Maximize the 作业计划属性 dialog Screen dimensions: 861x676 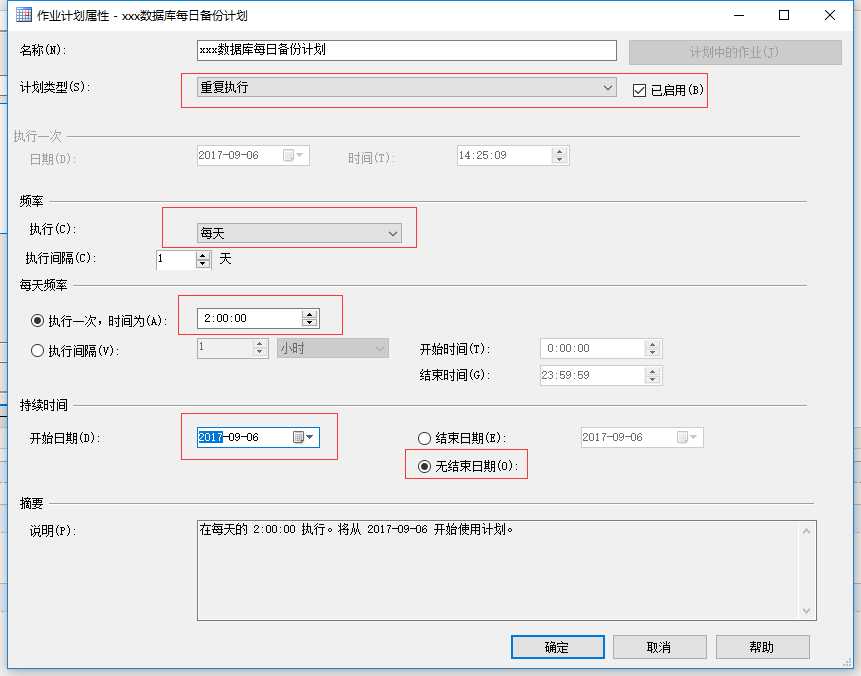[784, 15]
